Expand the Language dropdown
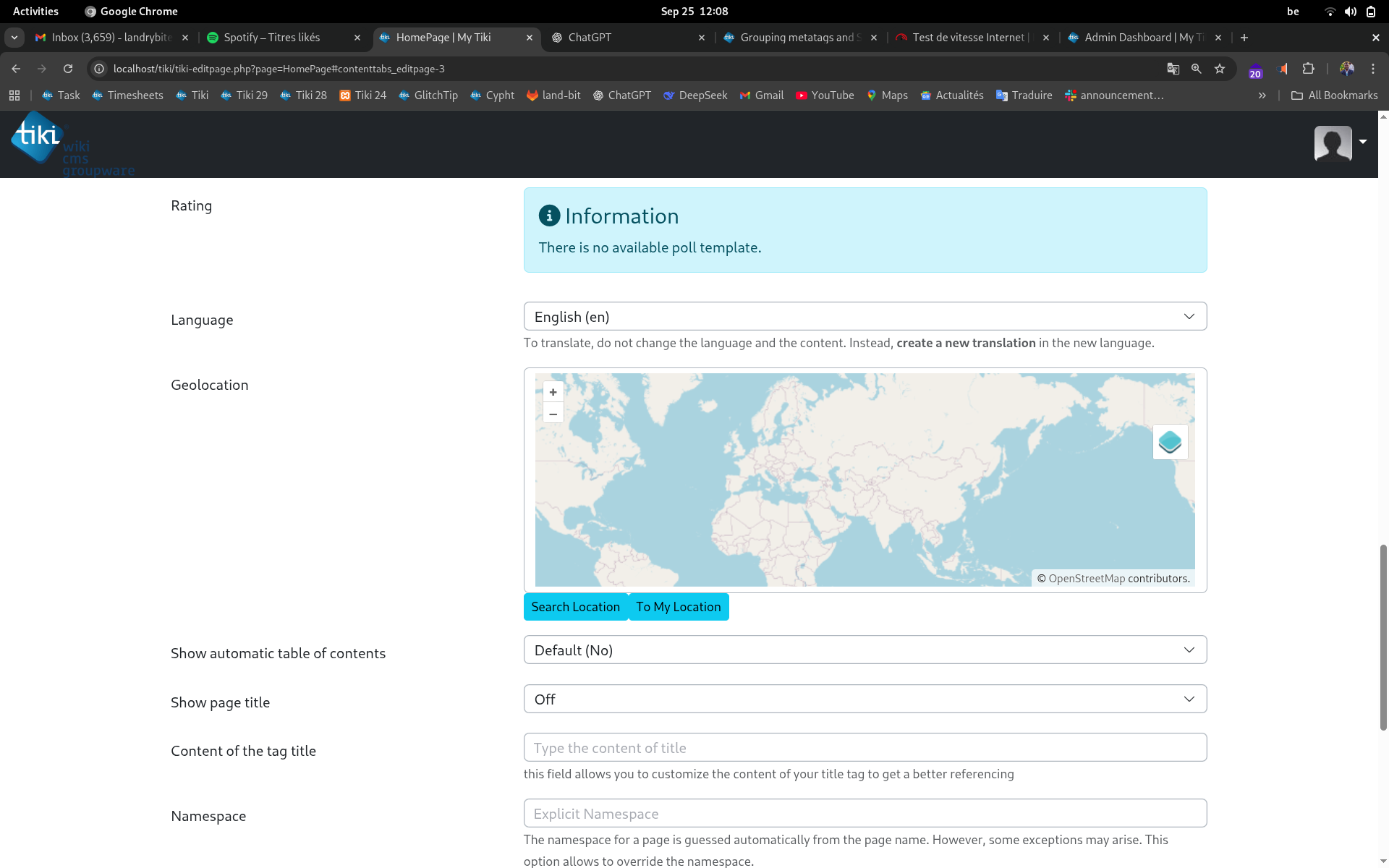Screen dimensions: 1389x868 pyautogui.click(x=865, y=316)
